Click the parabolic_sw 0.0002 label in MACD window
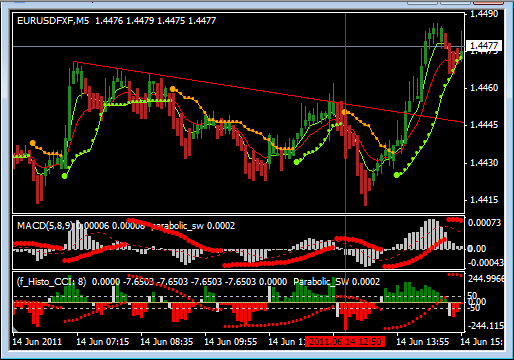Viewport: 514px width, 360px height. click(x=193, y=226)
